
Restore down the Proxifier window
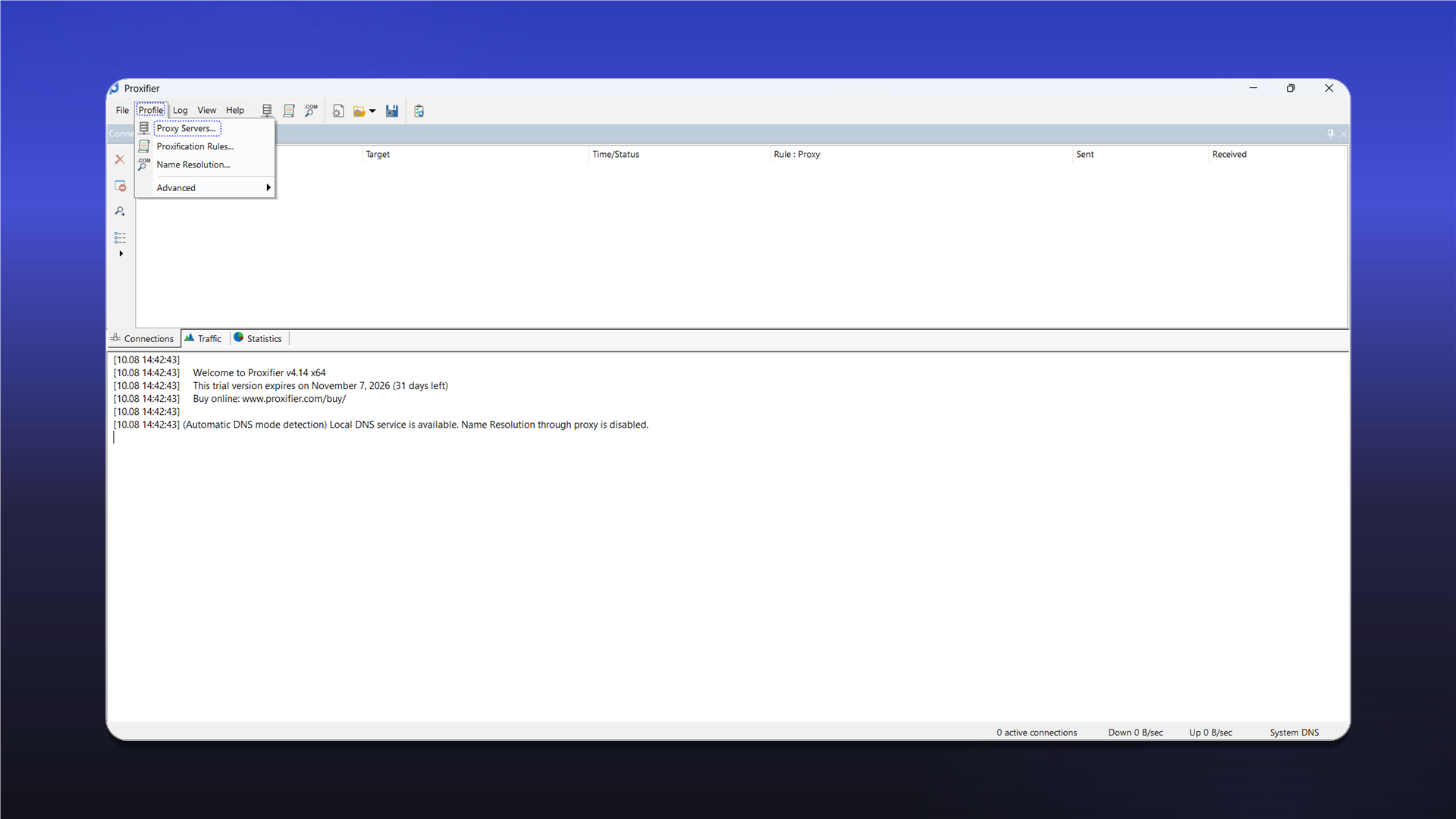(x=1291, y=88)
